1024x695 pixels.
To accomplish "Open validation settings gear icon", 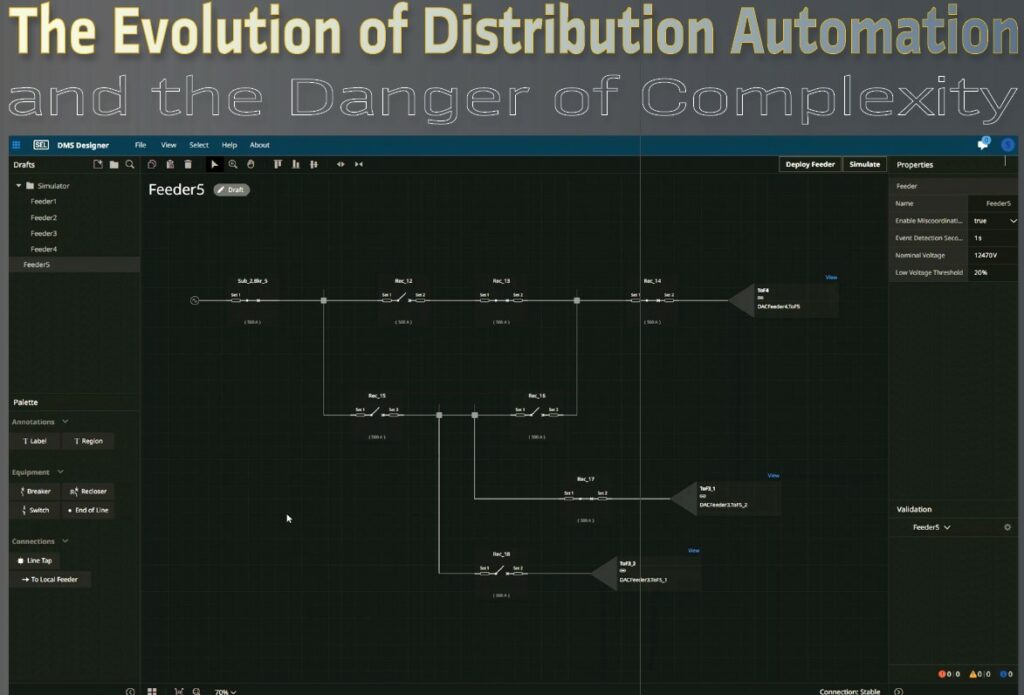I will click(x=1007, y=527).
